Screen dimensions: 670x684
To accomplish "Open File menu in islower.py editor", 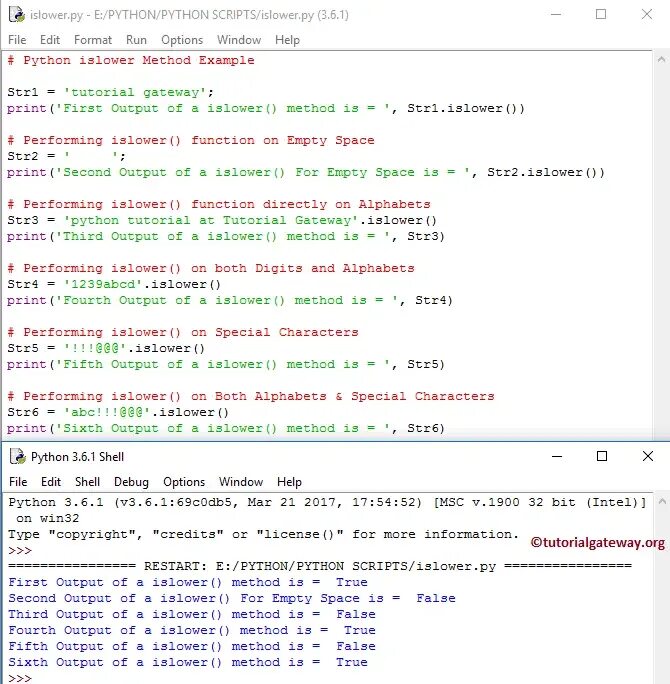I will point(17,40).
